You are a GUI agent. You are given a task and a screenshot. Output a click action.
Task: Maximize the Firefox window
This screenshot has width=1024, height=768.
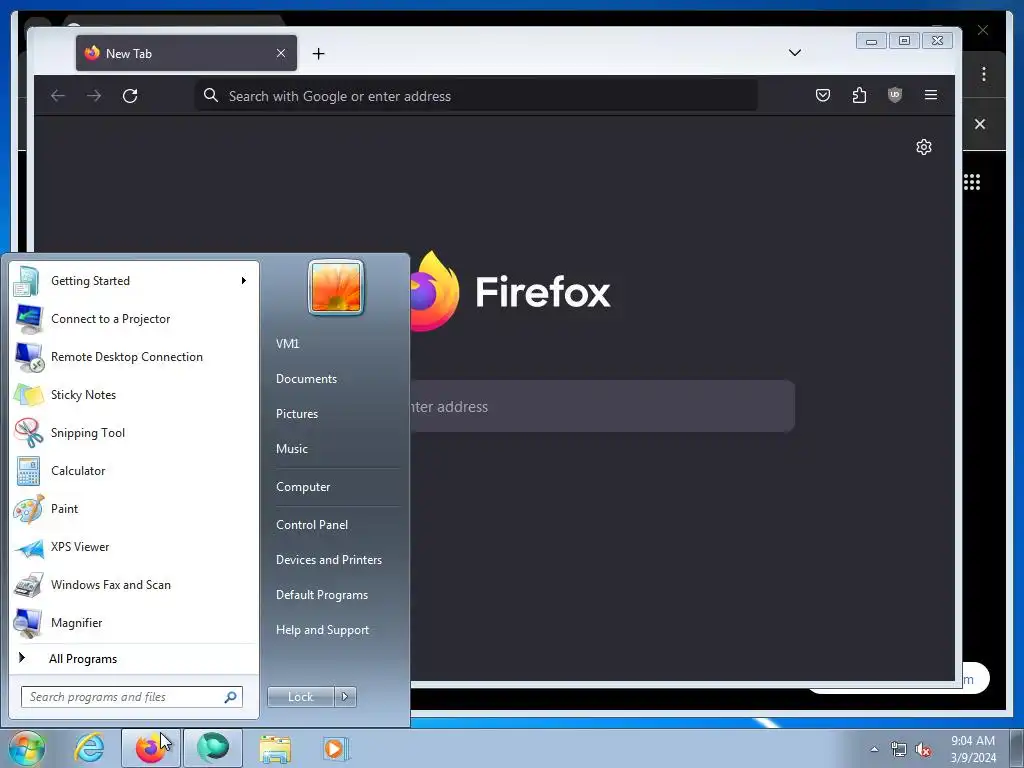[x=904, y=40]
